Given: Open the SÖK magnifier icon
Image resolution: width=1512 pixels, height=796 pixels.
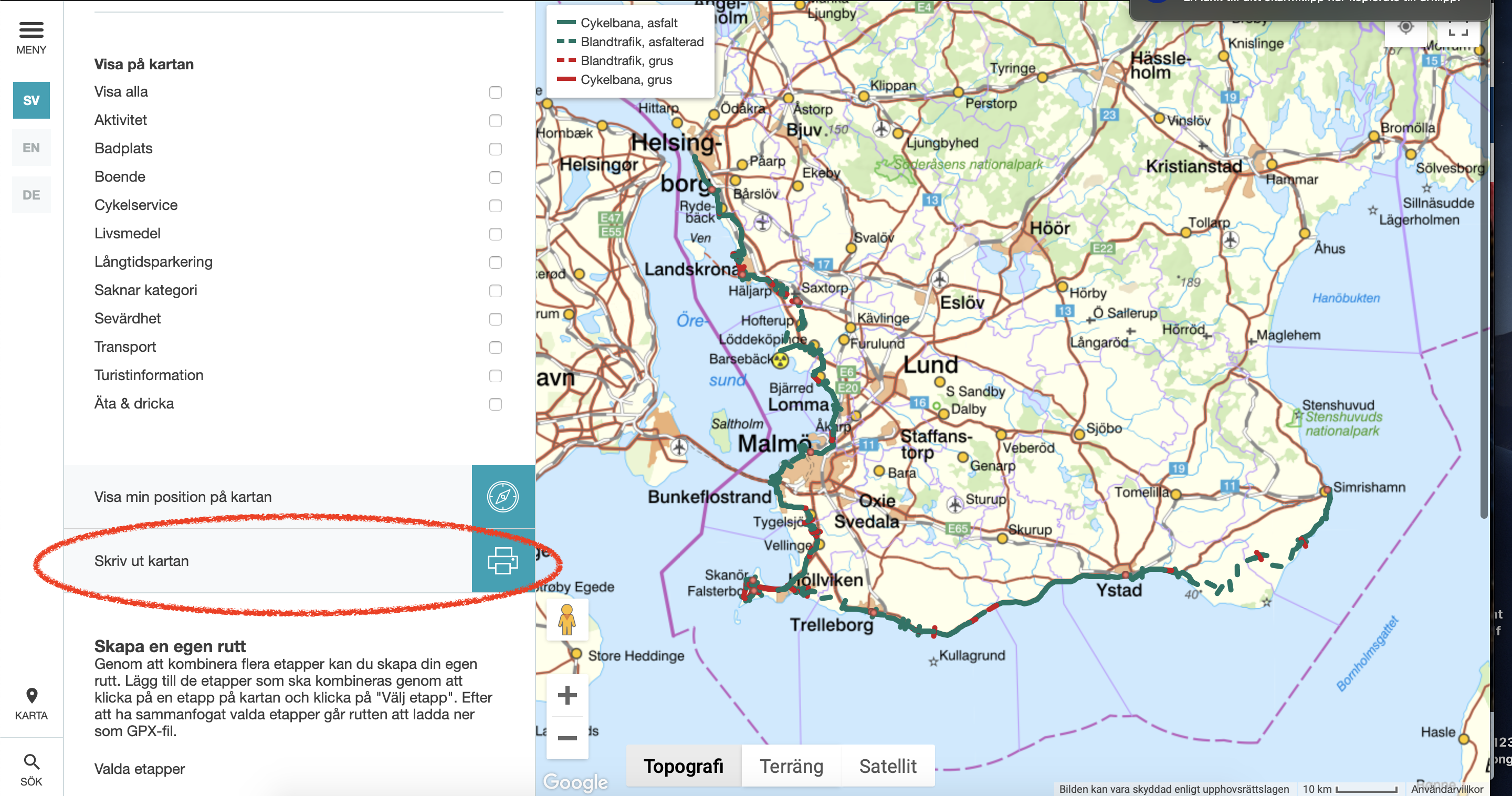Looking at the screenshot, I should click(31, 762).
